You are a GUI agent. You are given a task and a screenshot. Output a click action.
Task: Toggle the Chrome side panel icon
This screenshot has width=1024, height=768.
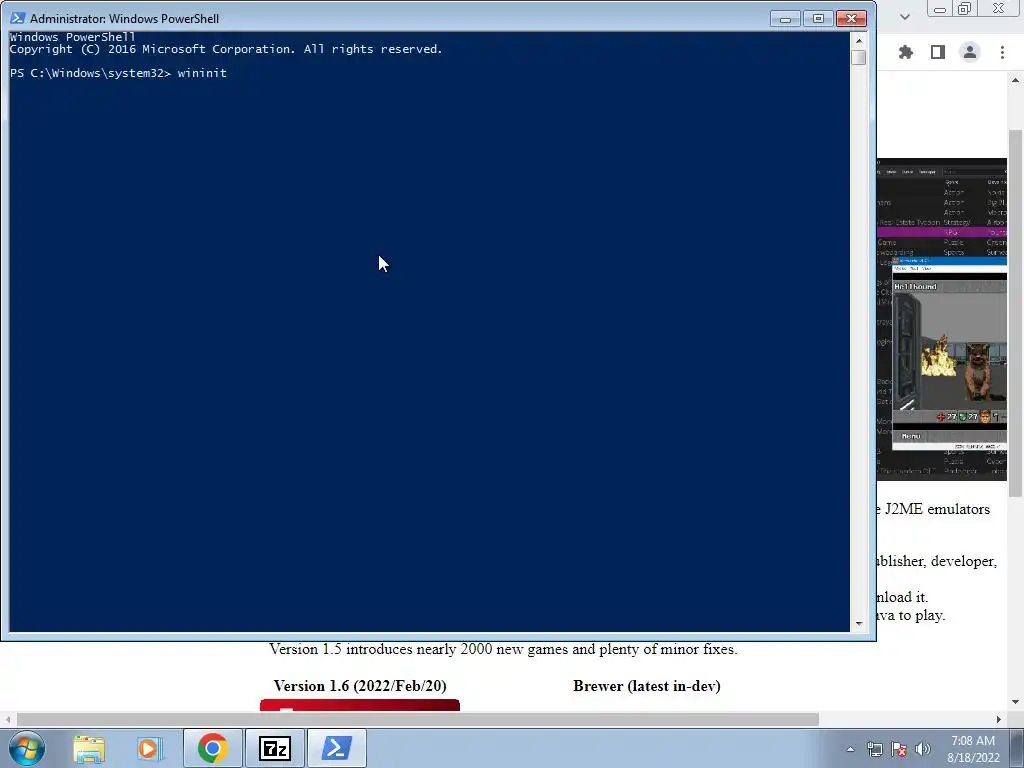(938, 52)
